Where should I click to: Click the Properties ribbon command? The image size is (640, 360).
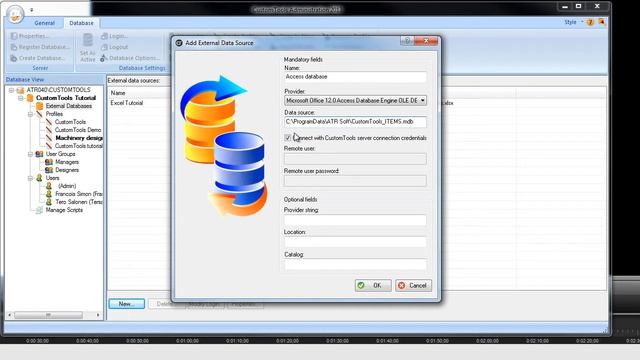pyautogui.click(x=30, y=36)
